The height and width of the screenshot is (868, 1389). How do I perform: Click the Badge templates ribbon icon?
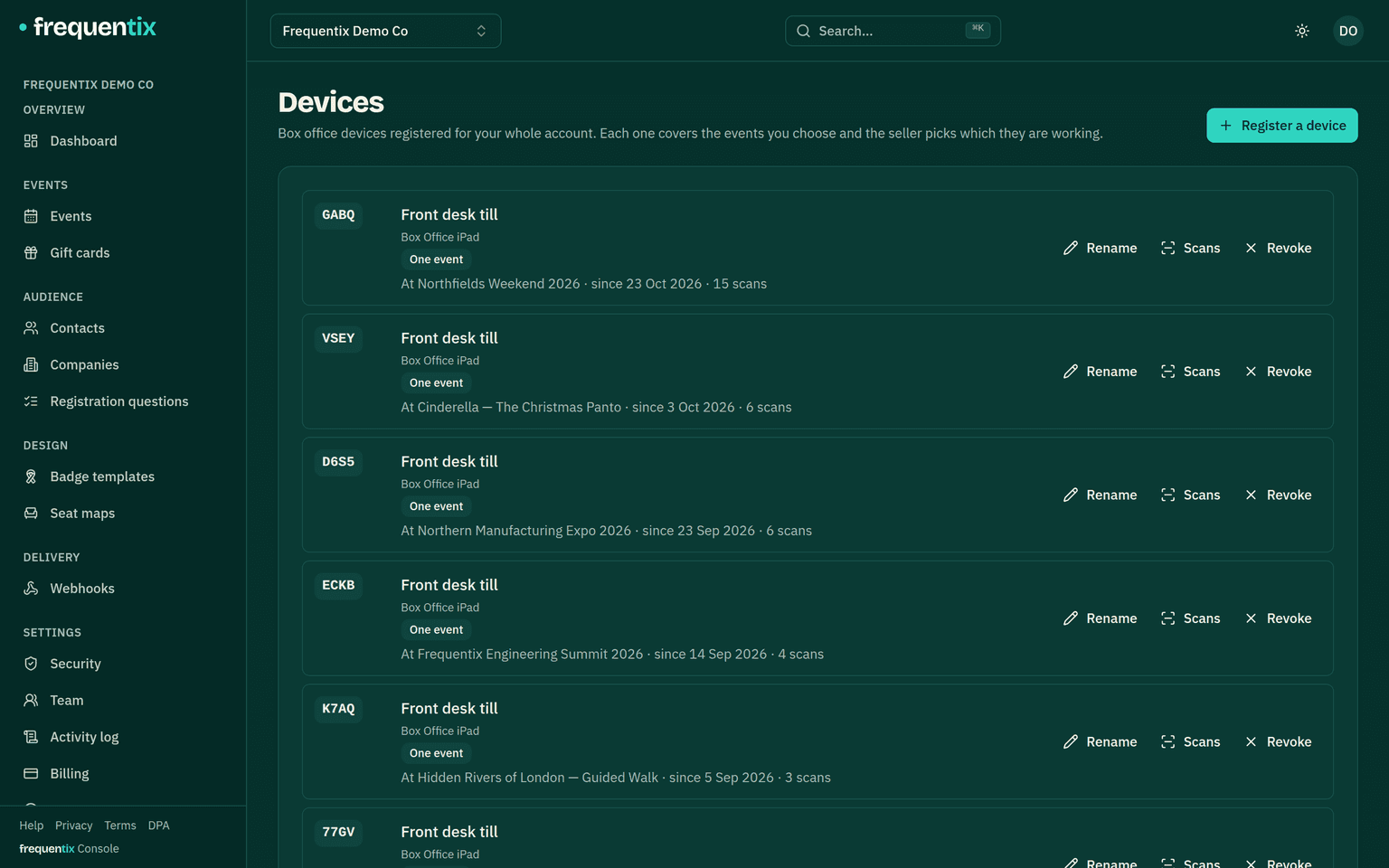[31, 476]
